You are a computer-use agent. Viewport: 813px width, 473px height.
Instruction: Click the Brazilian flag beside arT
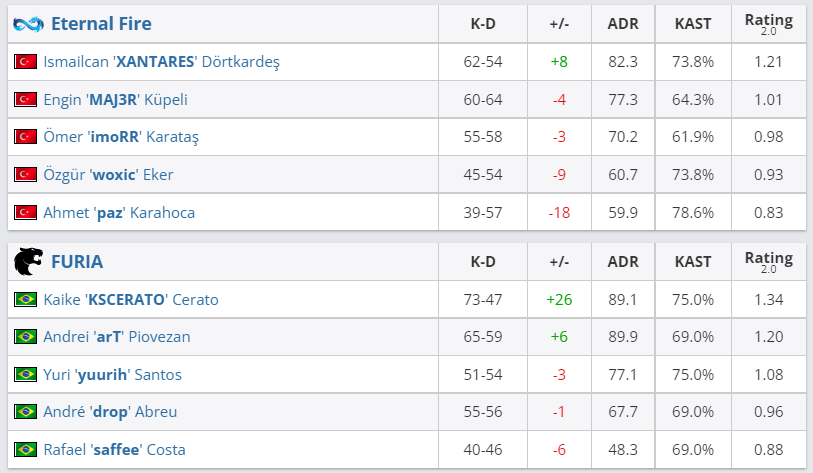coord(25,337)
